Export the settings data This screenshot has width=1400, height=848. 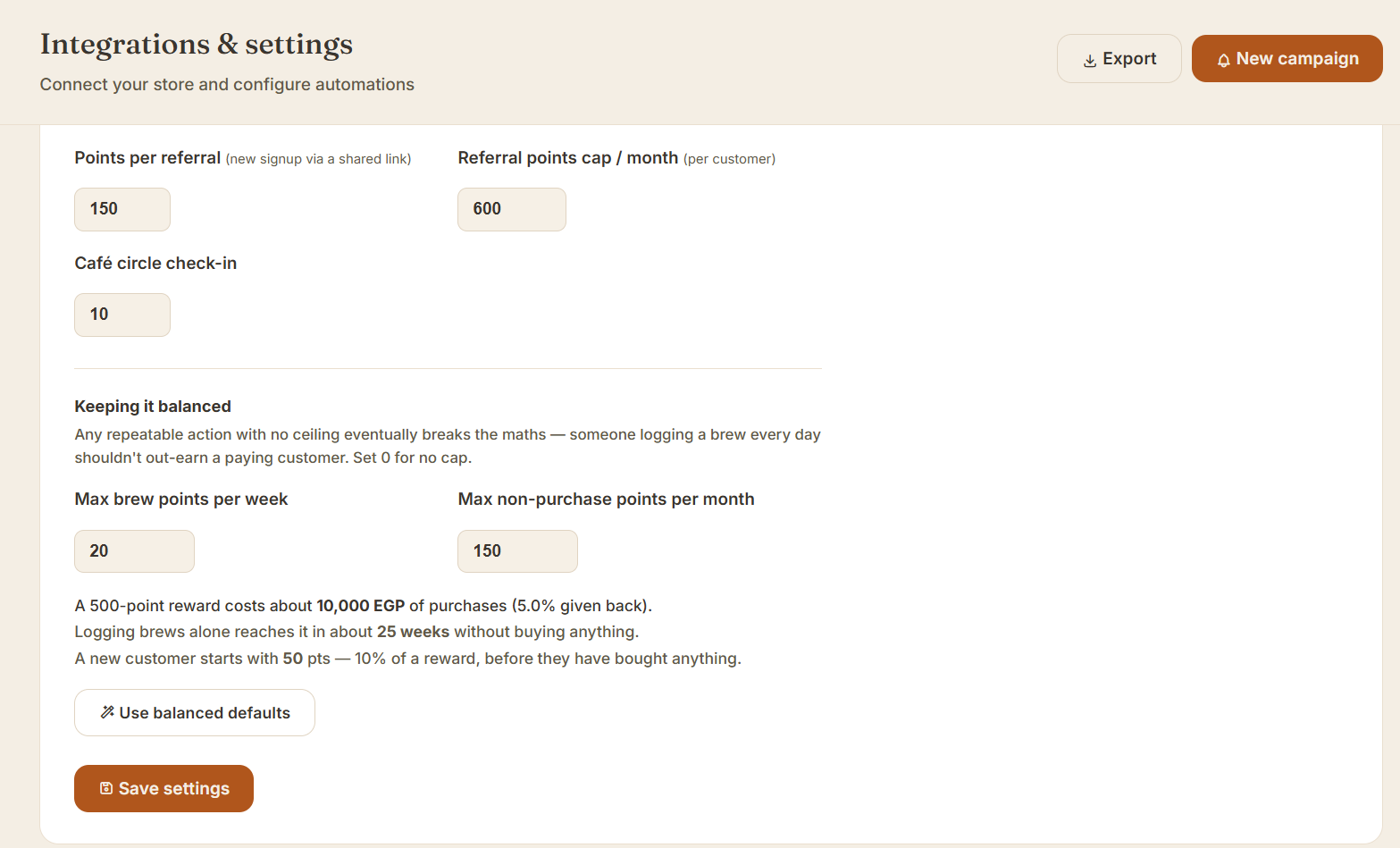[x=1119, y=59]
